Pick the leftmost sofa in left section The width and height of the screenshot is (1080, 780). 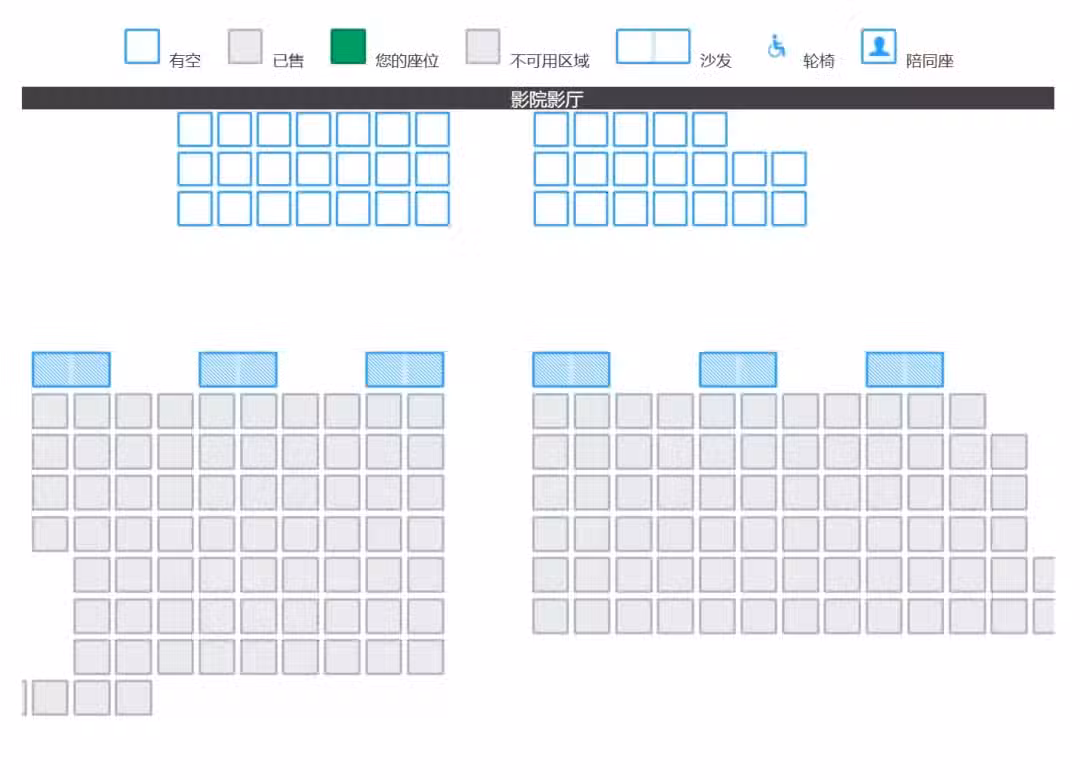pyautogui.click(x=71, y=370)
